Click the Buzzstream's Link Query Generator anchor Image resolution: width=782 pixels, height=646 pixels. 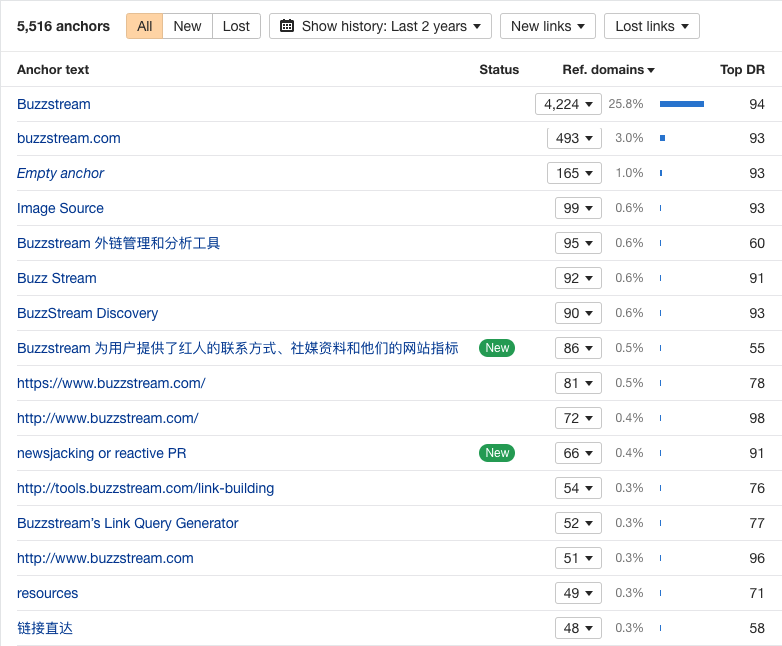point(128,523)
